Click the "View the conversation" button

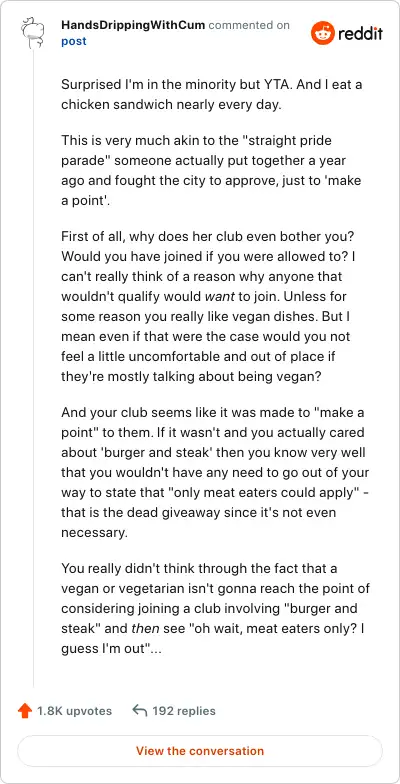[x=200, y=750]
